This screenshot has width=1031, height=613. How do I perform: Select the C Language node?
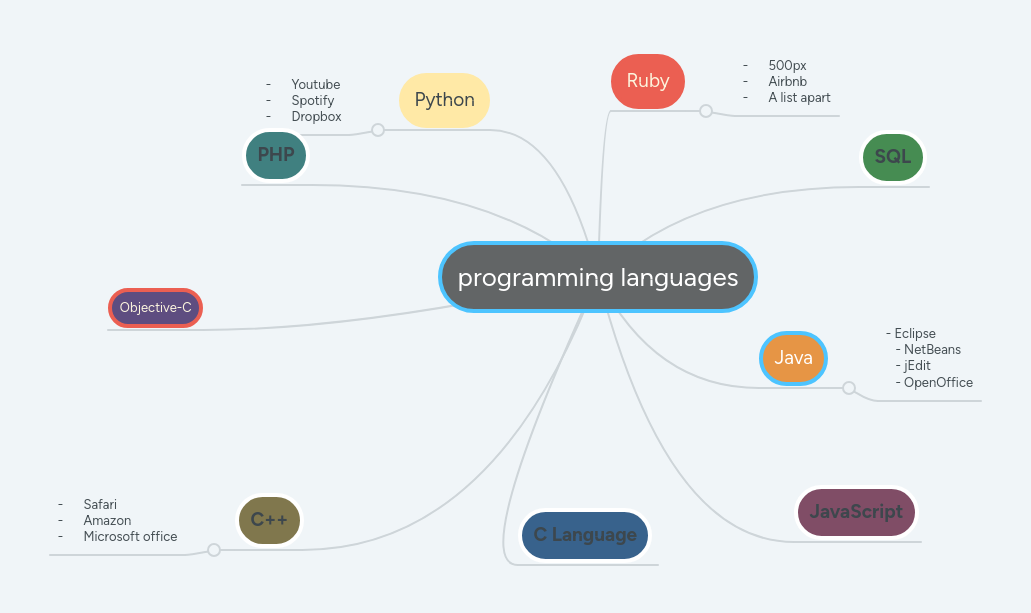pyautogui.click(x=584, y=535)
